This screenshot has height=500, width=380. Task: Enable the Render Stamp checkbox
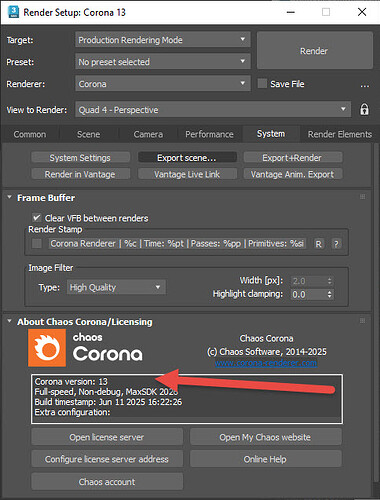pyautogui.click(x=37, y=244)
